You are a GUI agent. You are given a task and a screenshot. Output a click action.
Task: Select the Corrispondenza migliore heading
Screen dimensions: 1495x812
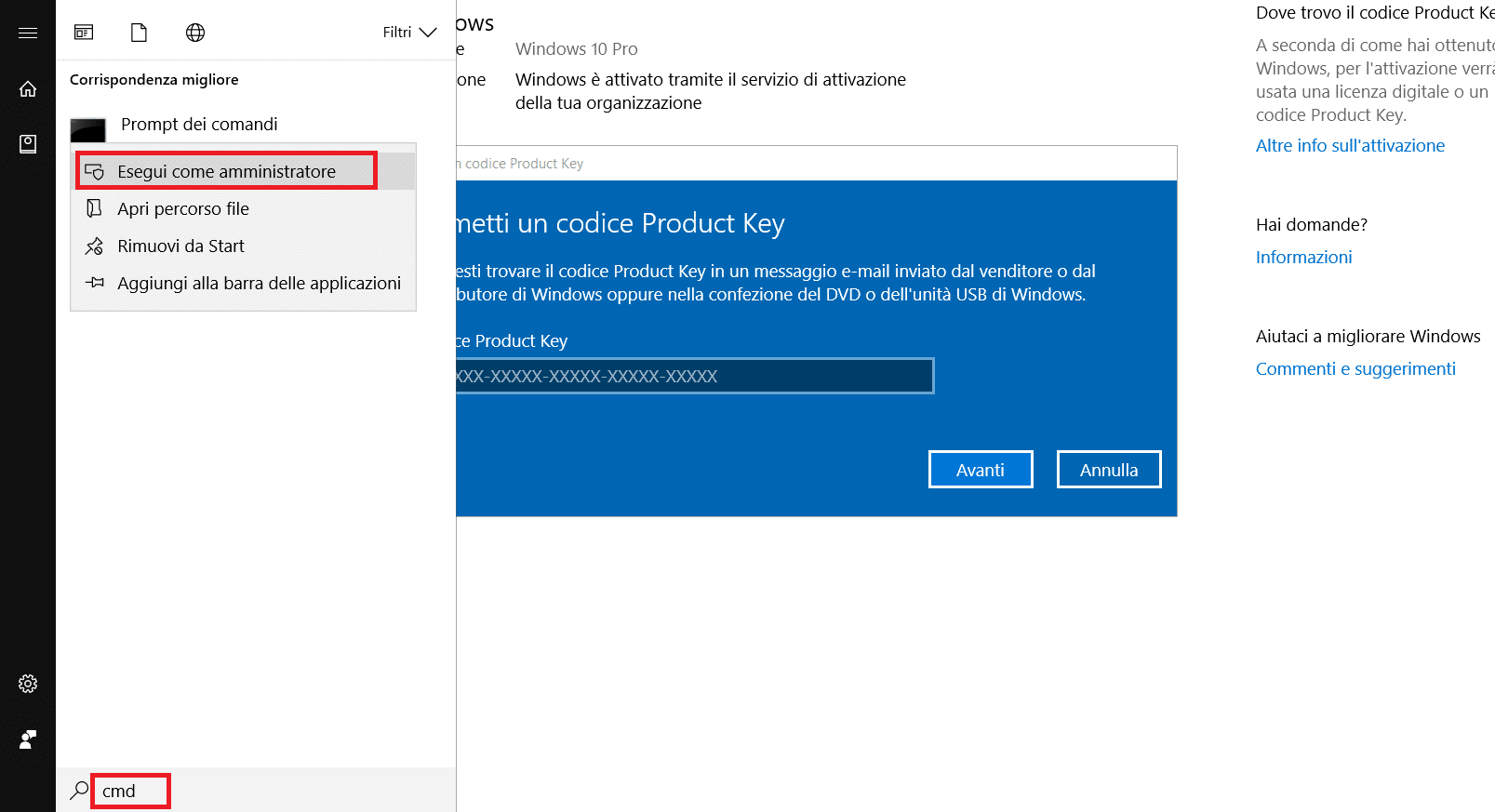click(154, 80)
